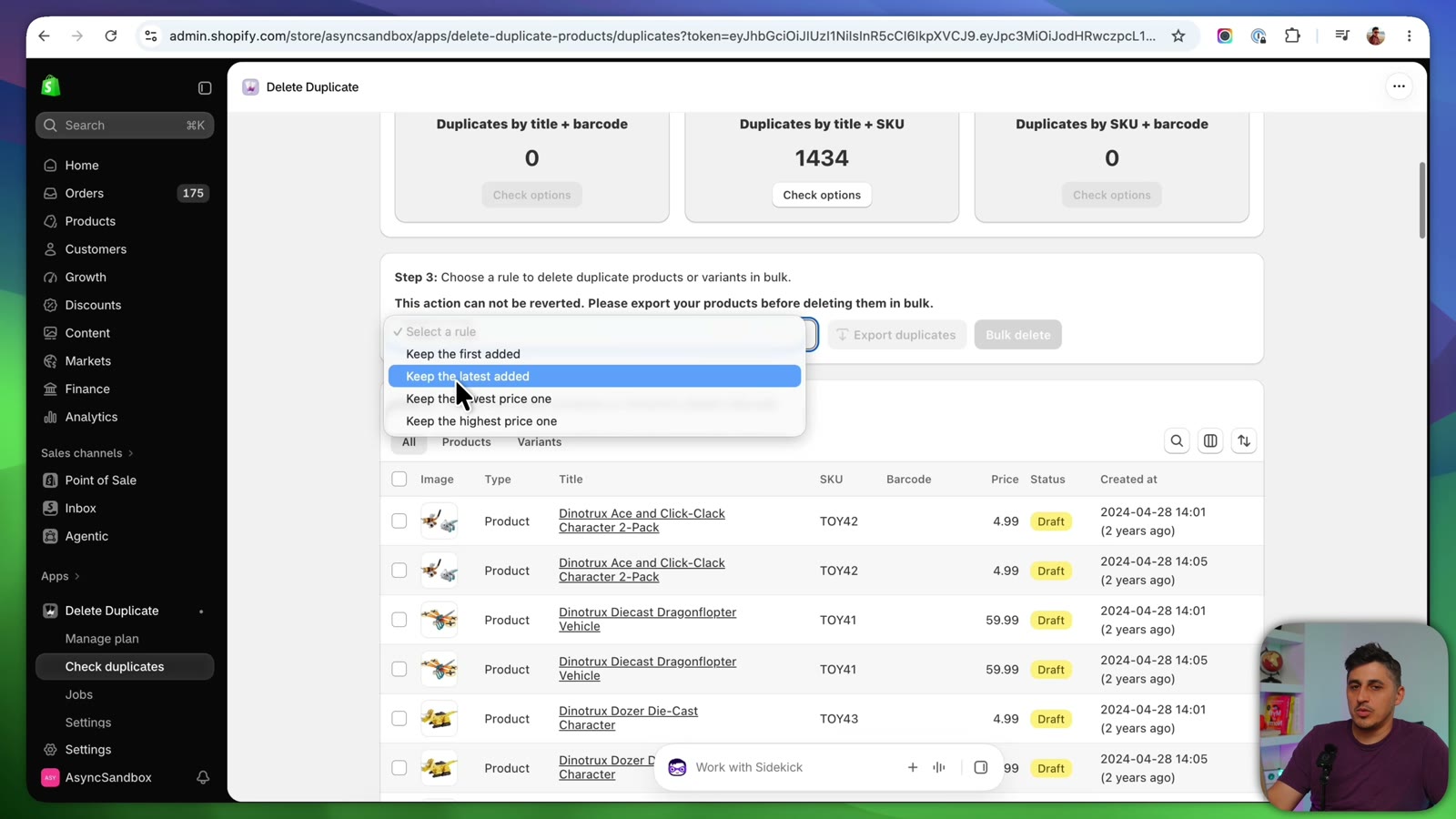Click the Shopify logo icon
The image size is (1456, 819).
tap(51, 86)
